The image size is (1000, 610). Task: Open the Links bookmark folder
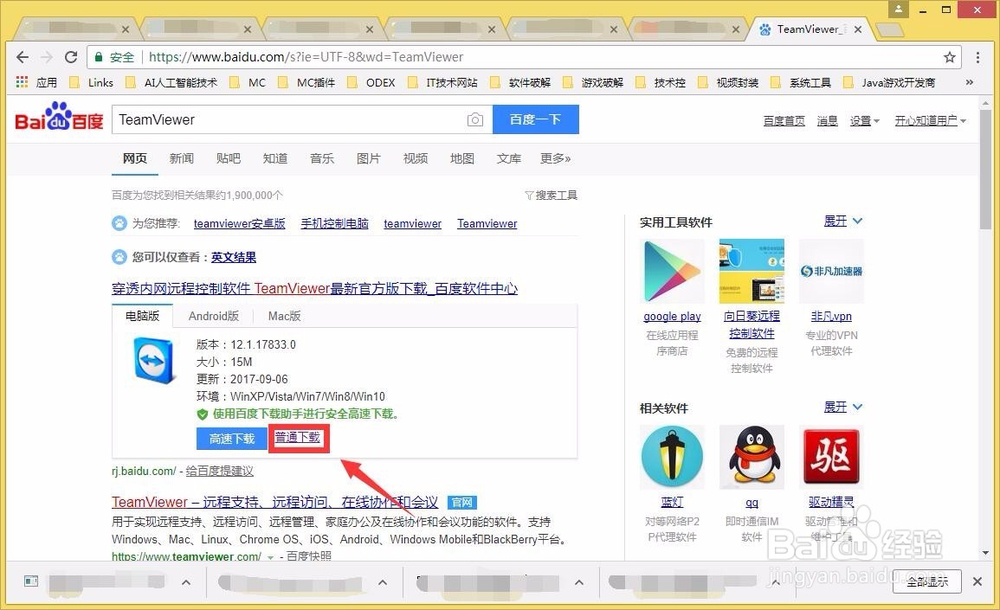91,82
